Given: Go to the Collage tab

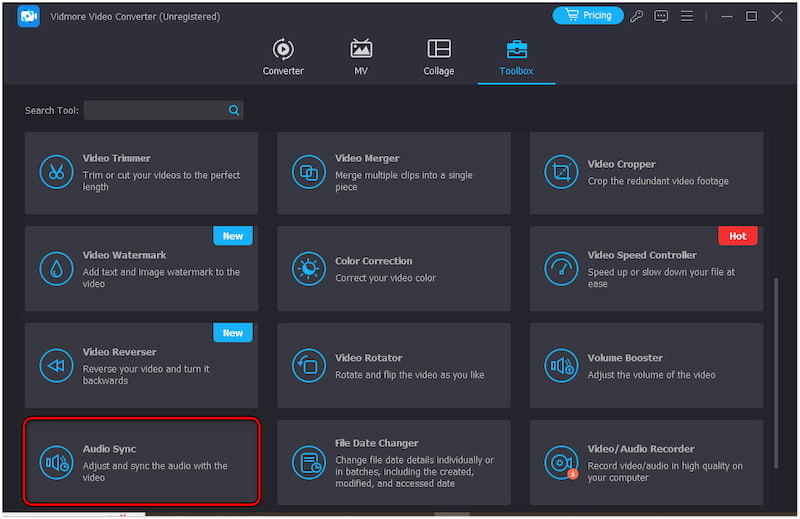Looking at the screenshot, I should coord(438,57).
